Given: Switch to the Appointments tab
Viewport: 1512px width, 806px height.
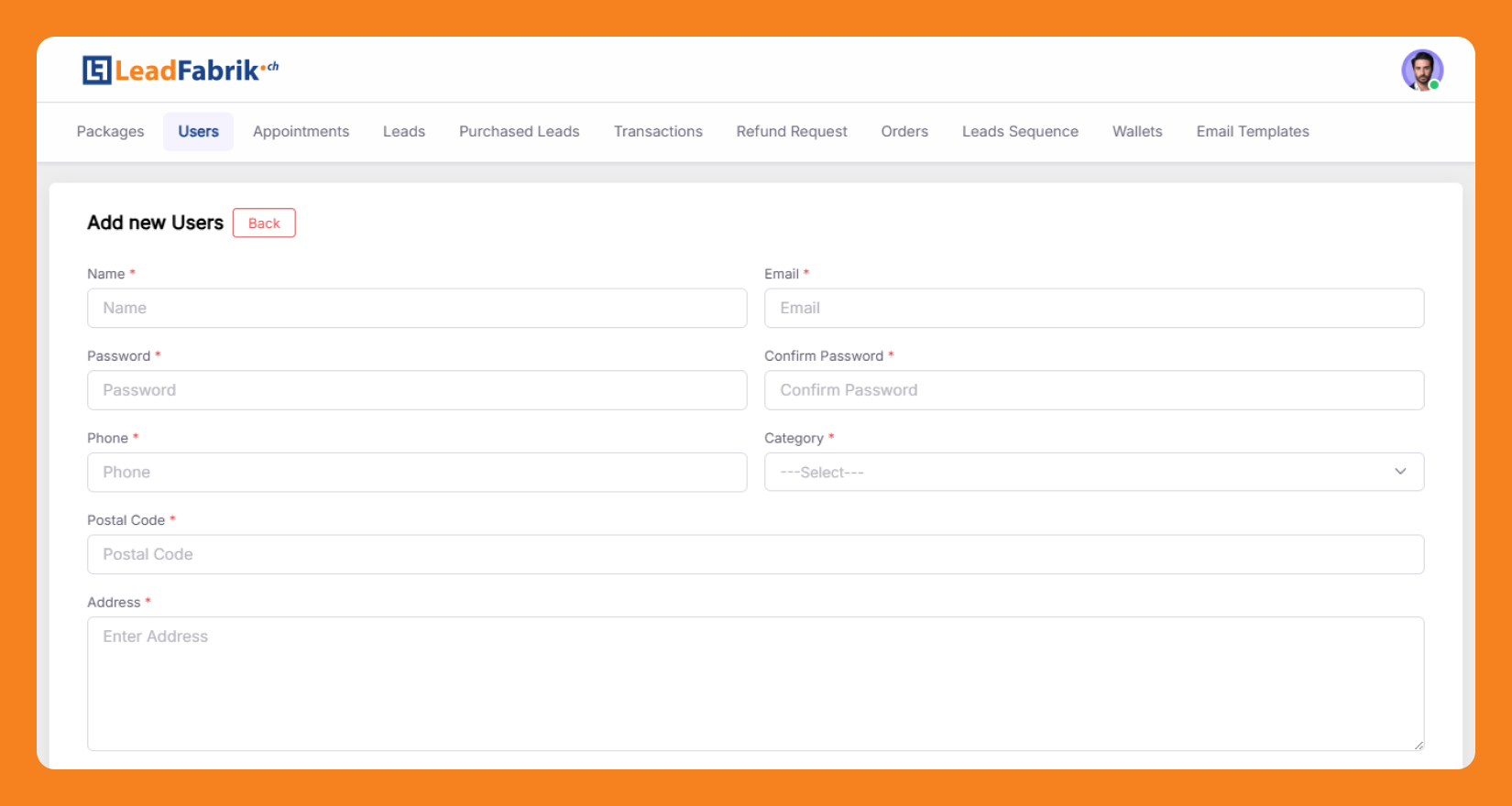Looking at the screenshot, I should pyautogui.click(x=301, y=132).
